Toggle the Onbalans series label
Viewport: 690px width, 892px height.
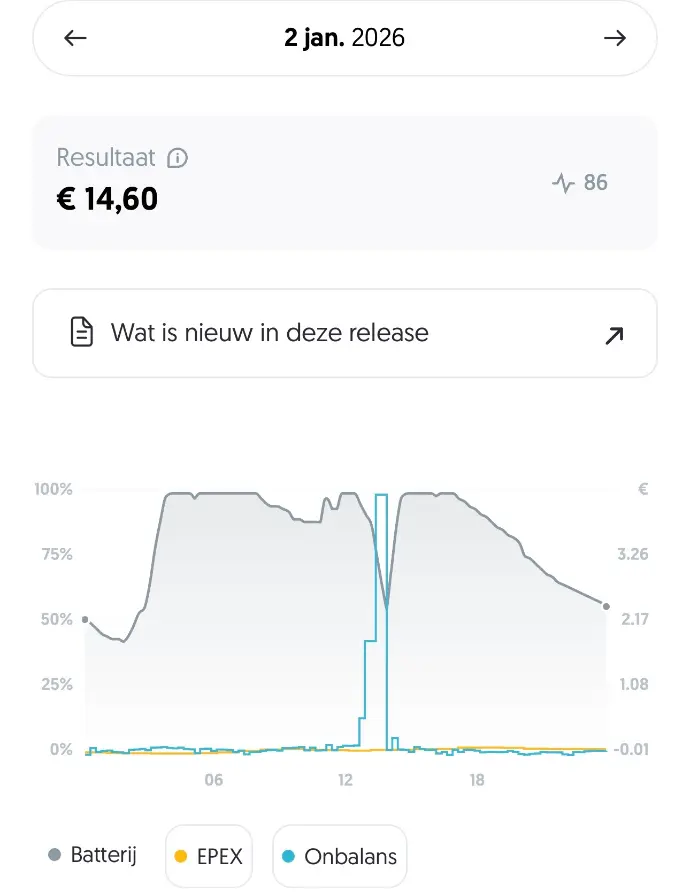pos(350,856)
